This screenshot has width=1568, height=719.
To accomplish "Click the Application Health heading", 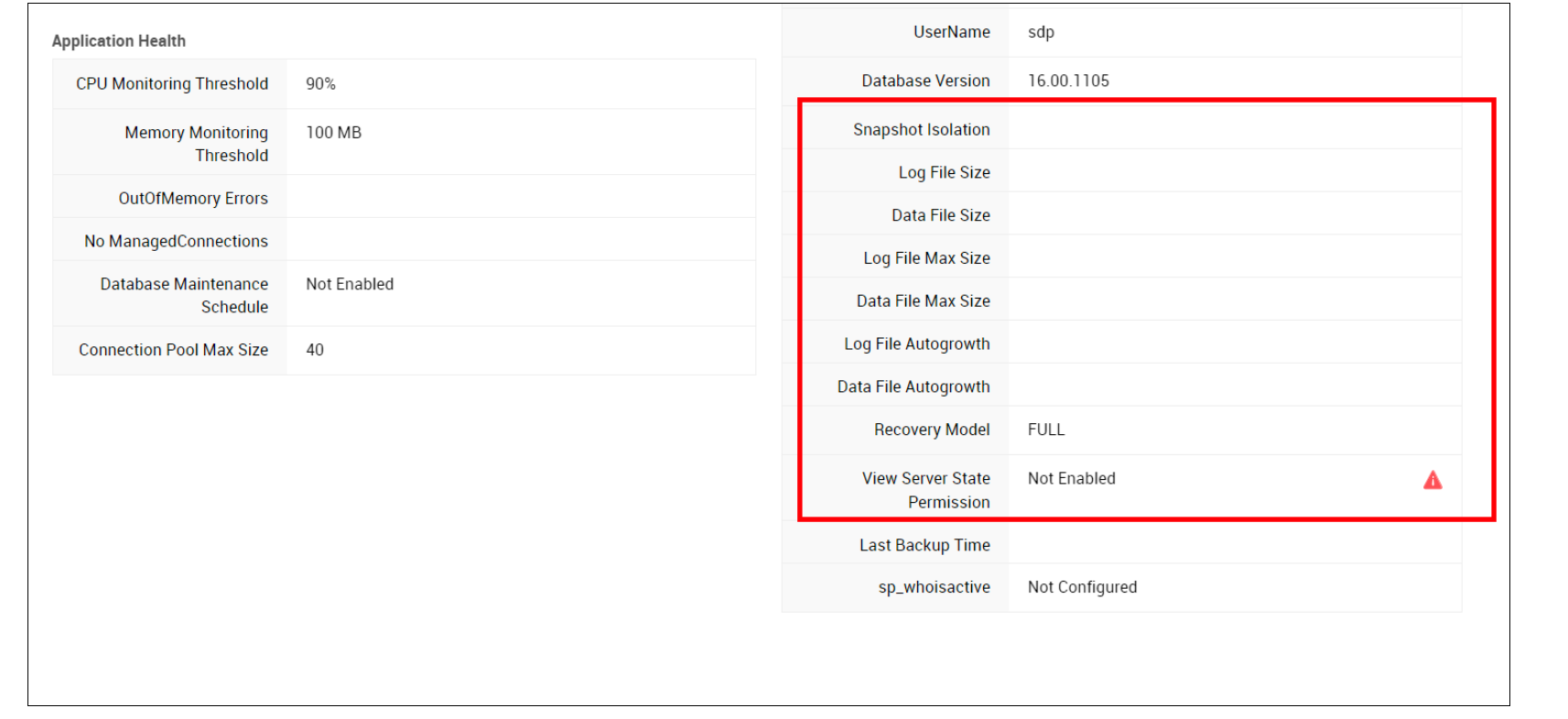I will click(118, 41).
